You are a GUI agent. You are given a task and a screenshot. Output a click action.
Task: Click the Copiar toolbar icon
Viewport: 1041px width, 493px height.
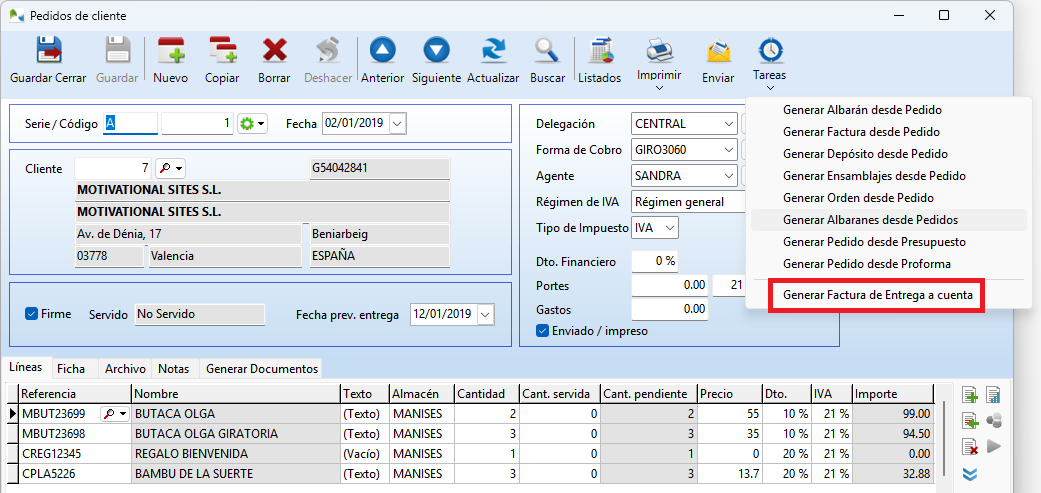coord(222,50)
